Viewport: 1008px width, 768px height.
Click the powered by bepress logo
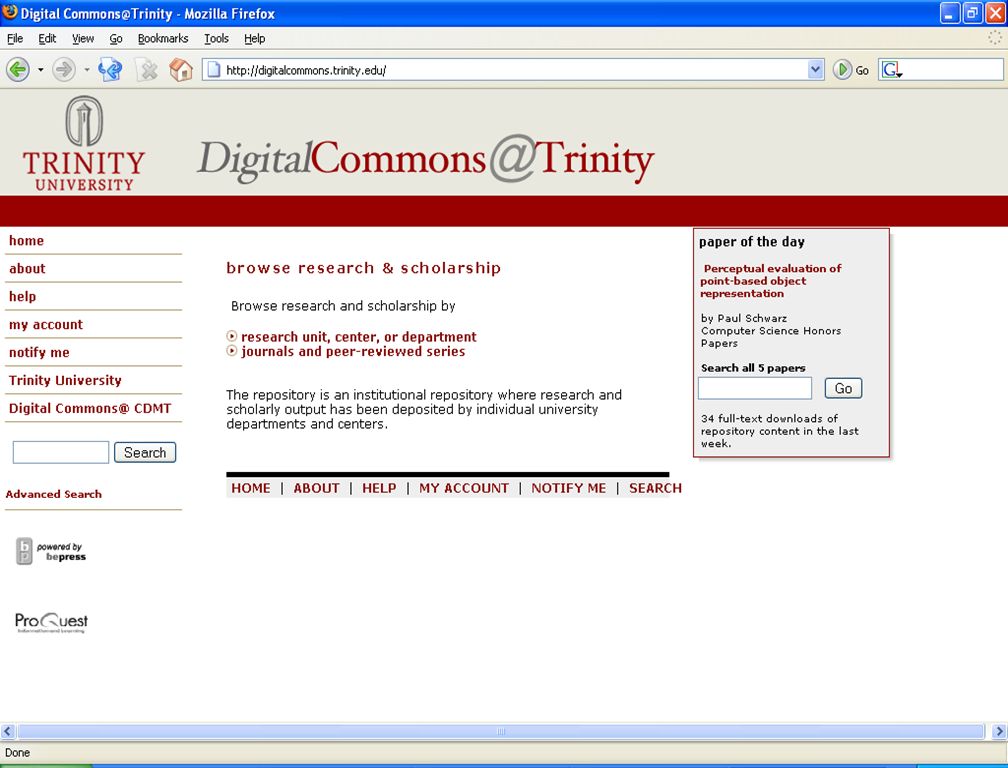[51, 551]
